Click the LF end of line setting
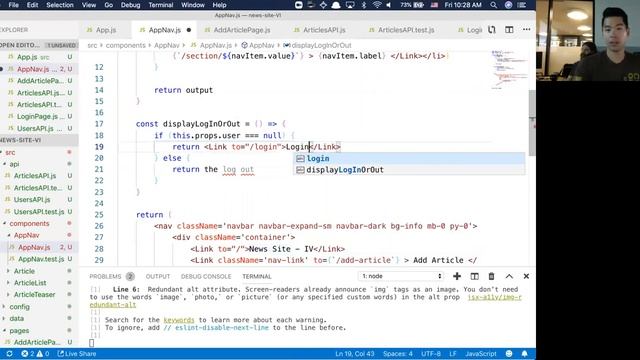 [453, 354]
